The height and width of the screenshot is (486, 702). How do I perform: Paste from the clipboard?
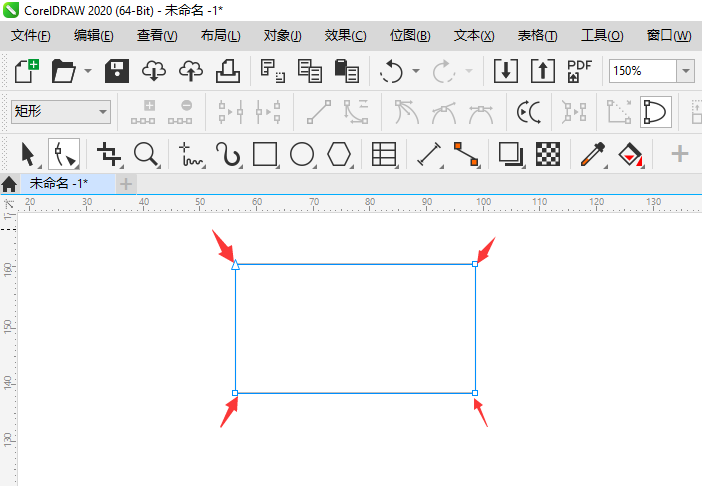tap(347, 71)
